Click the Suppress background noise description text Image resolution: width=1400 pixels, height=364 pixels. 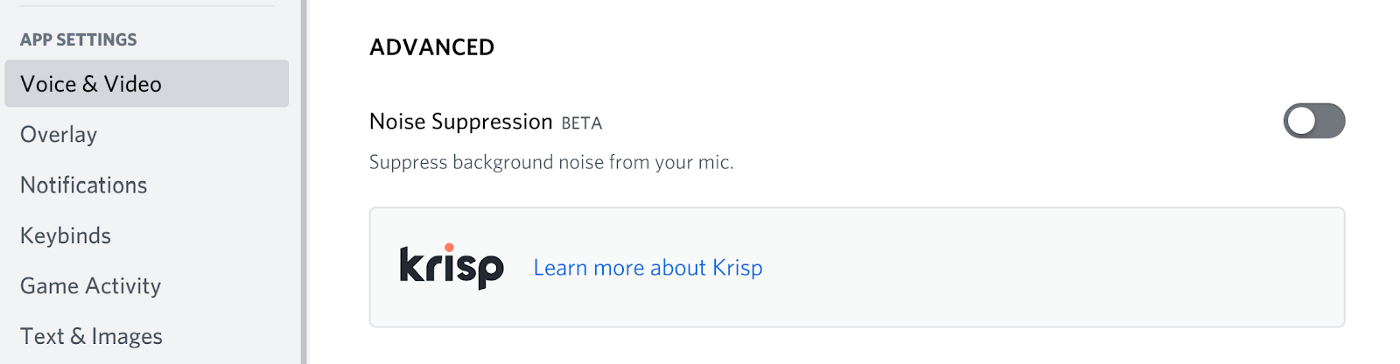pyautogui.click(x=552, y=162)
